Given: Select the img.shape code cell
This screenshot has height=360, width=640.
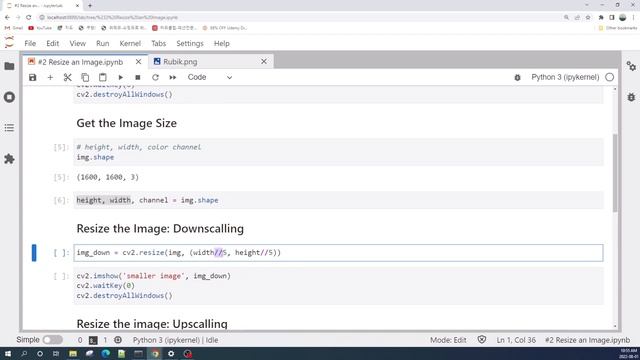Looking at the screenshot, I should [338, 152].
